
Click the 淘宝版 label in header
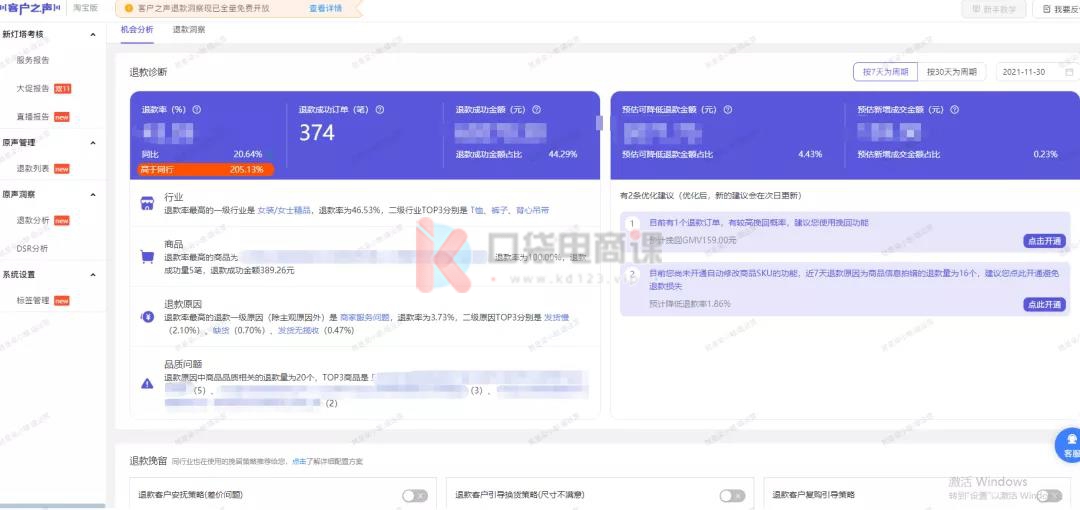click(x=85, y=8)
